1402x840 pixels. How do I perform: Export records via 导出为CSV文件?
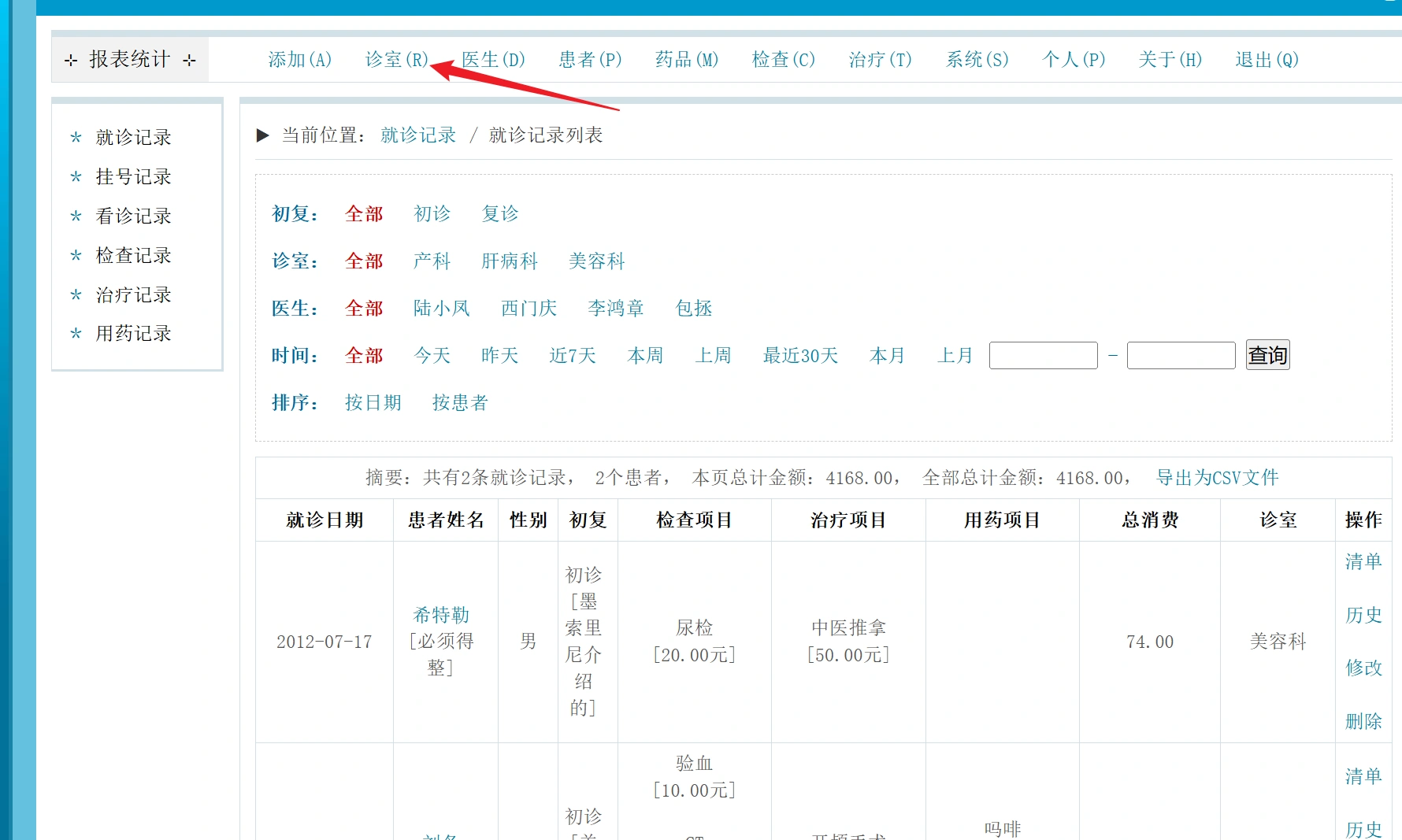click(x=1216, y=478)
